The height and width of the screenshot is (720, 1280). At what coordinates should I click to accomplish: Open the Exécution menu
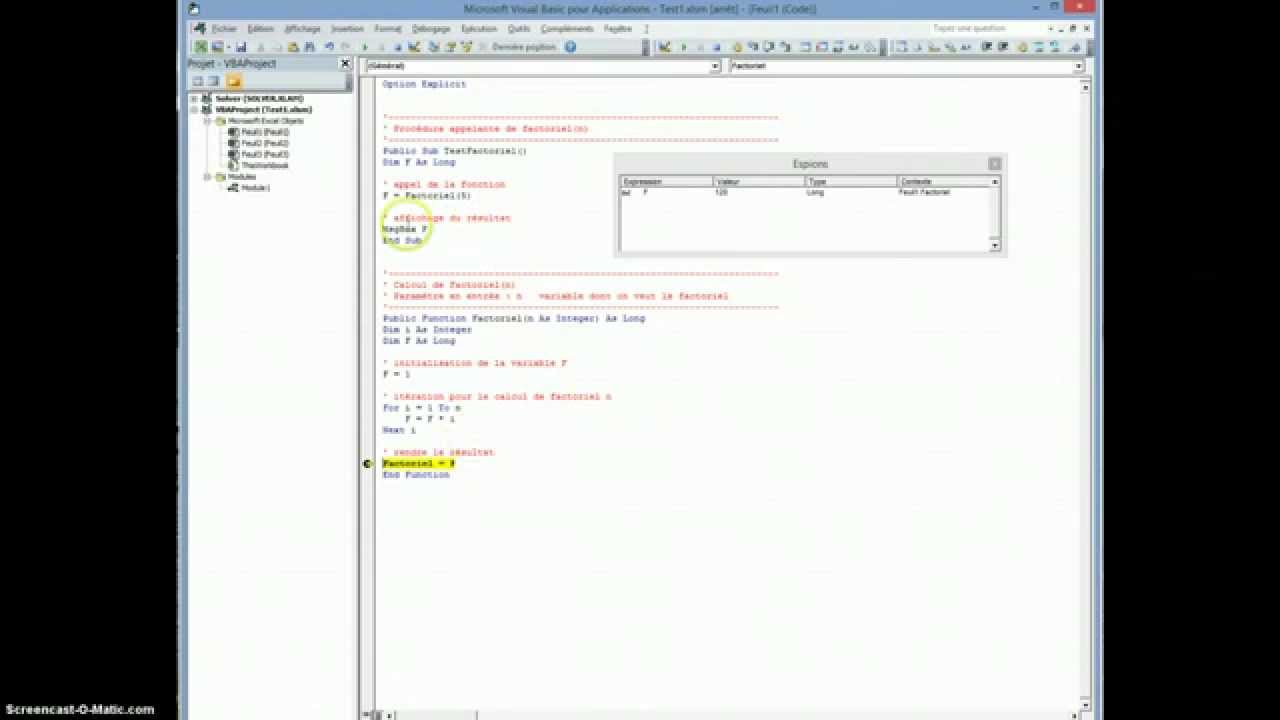click(x=479, y=29)
